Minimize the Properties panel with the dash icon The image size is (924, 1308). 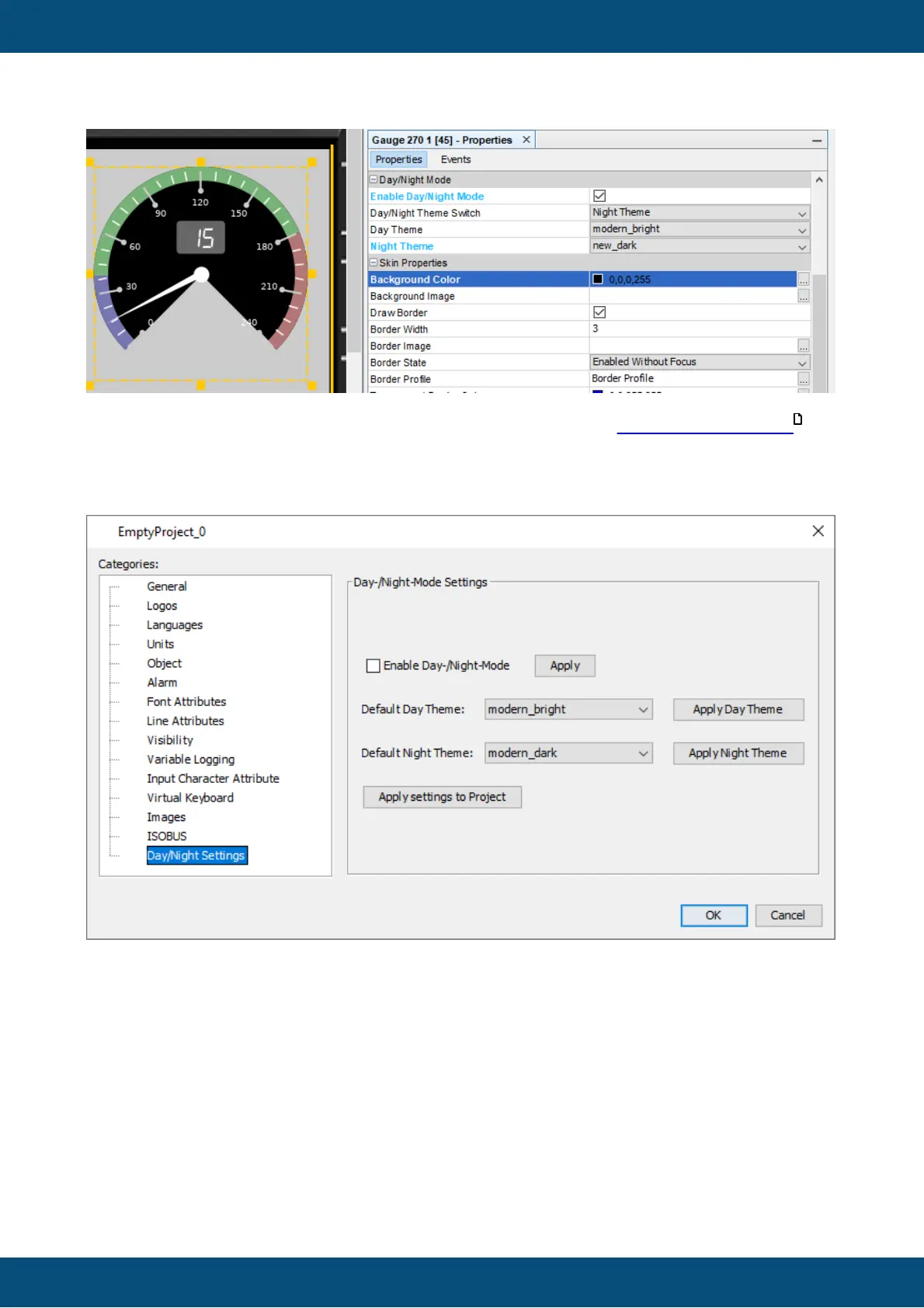[817, 141]
